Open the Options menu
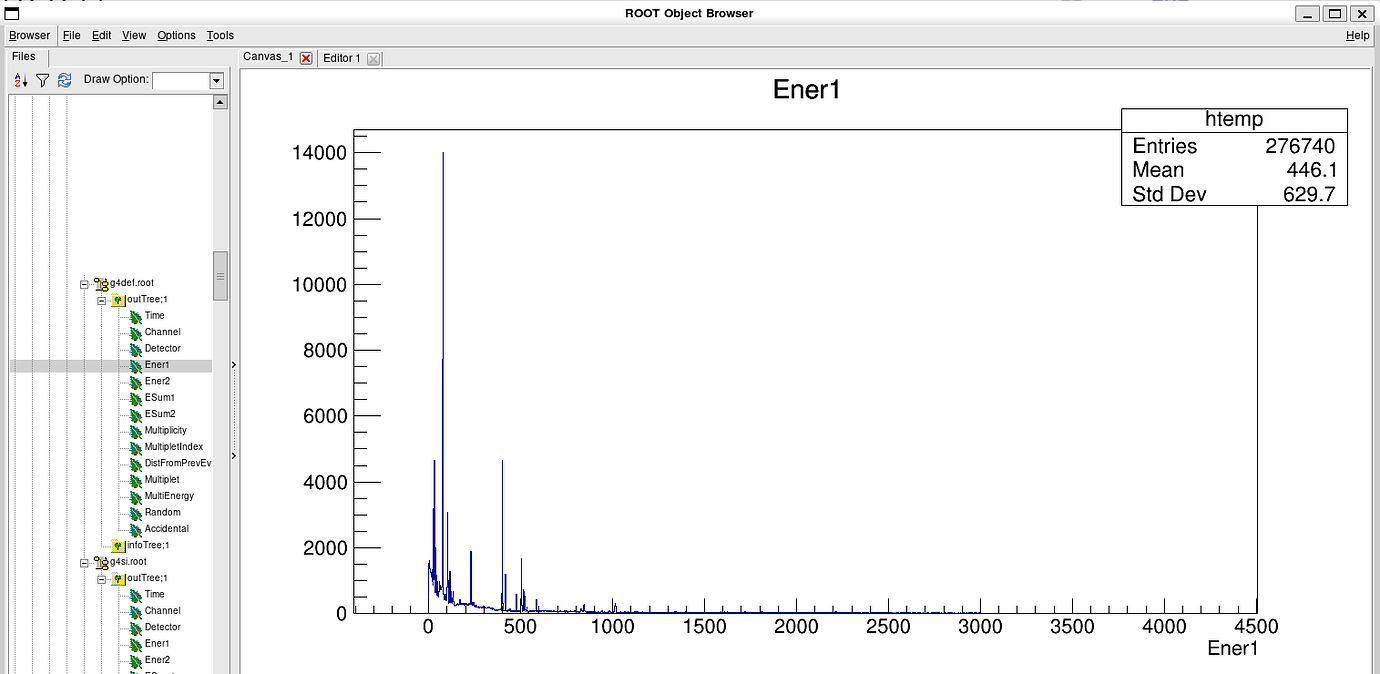The image size is (1380, 674). pos(176,35)
